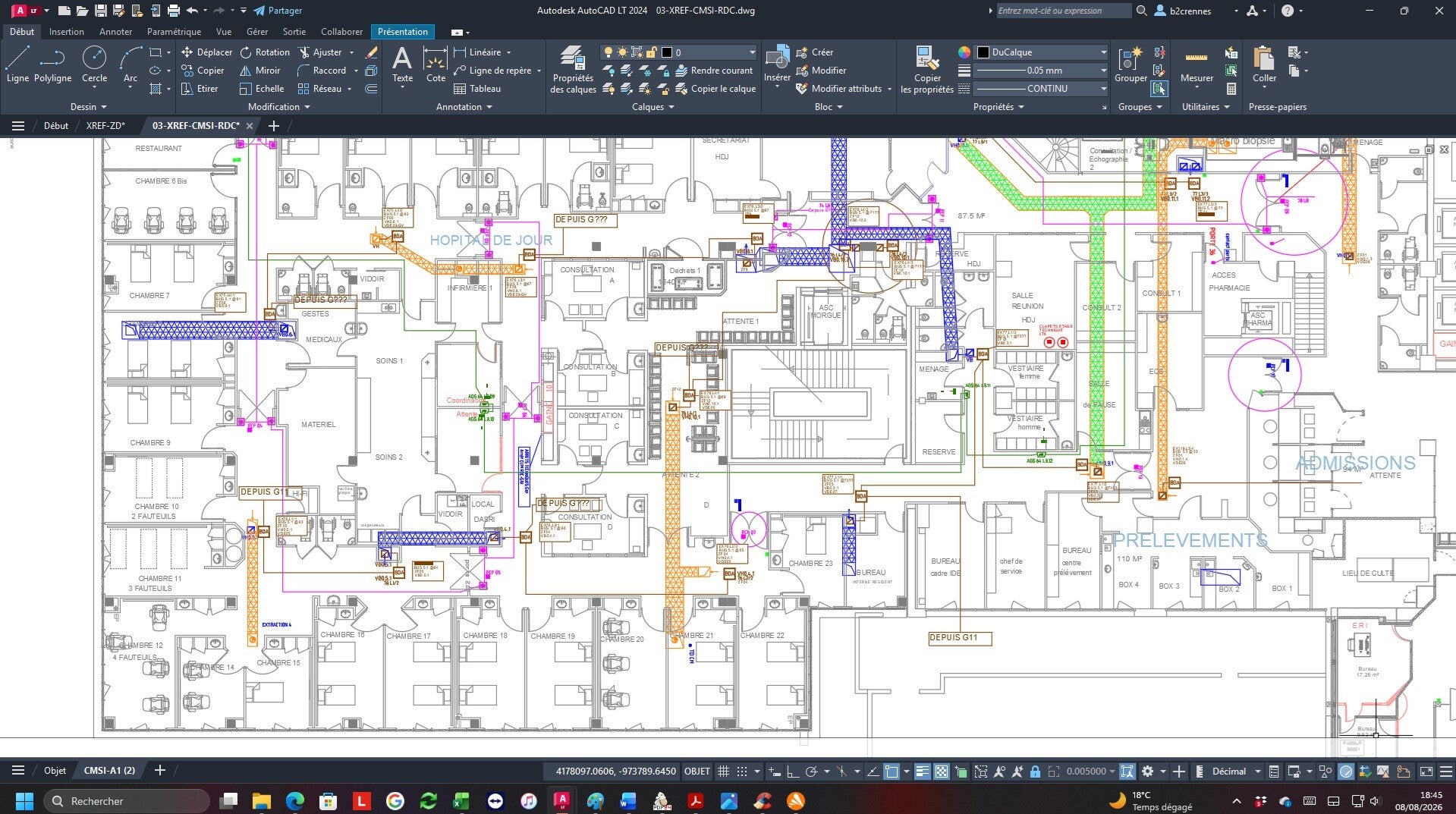Switch to the Annoter ribbon tab

click(x=115, y=32)
